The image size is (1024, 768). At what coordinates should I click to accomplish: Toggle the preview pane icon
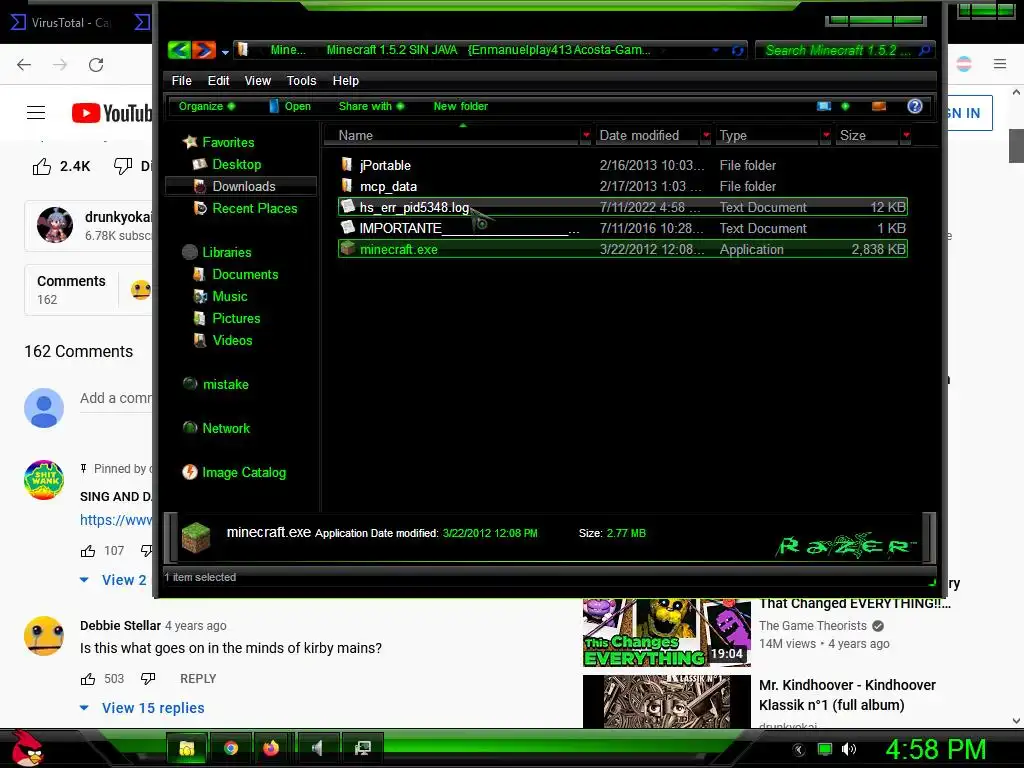(879, 106)
